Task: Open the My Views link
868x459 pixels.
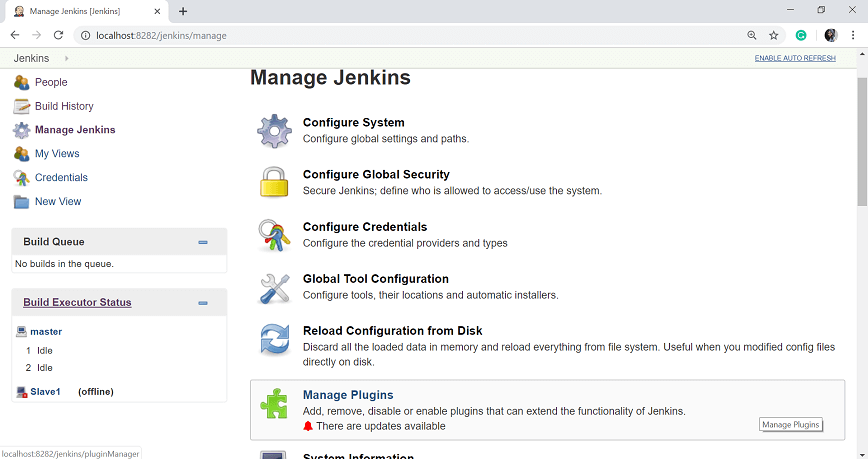Action: 57,154
